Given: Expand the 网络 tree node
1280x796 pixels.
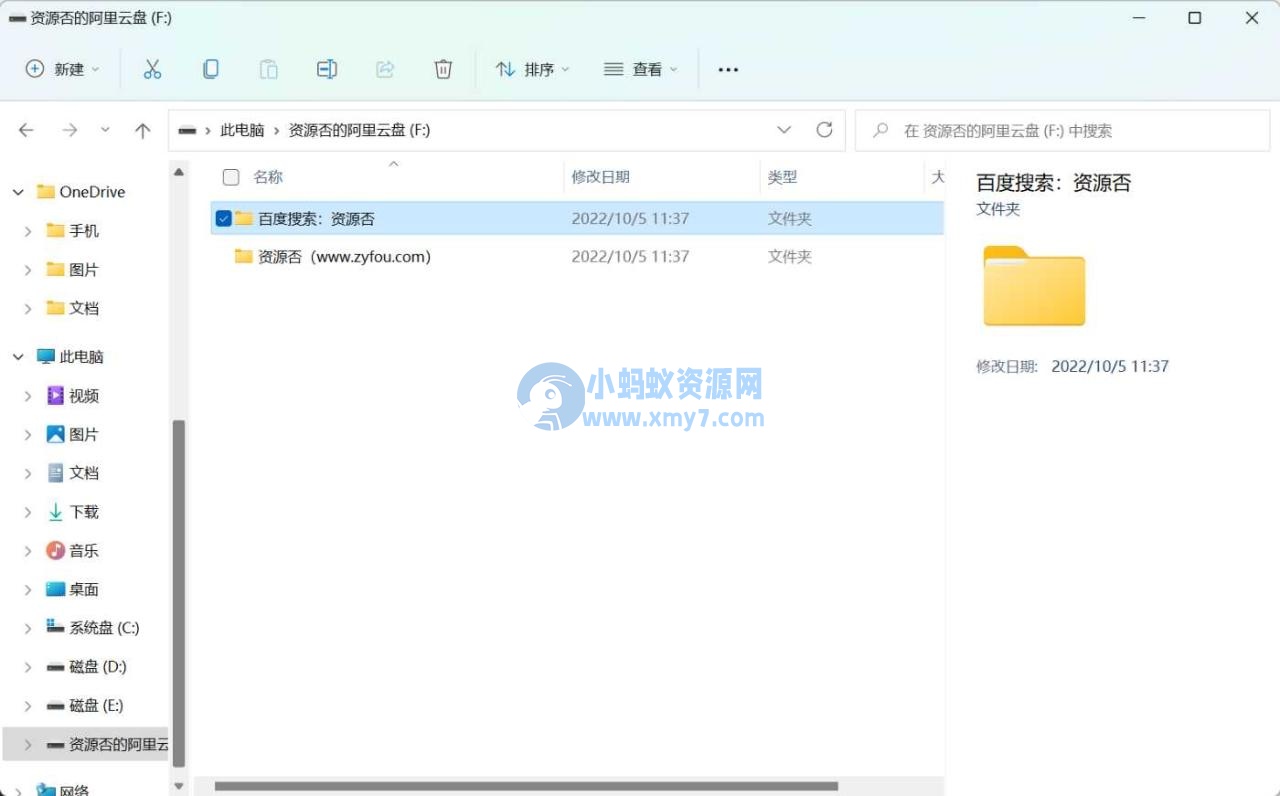Looking at the screenshot, I should point(18,790).
